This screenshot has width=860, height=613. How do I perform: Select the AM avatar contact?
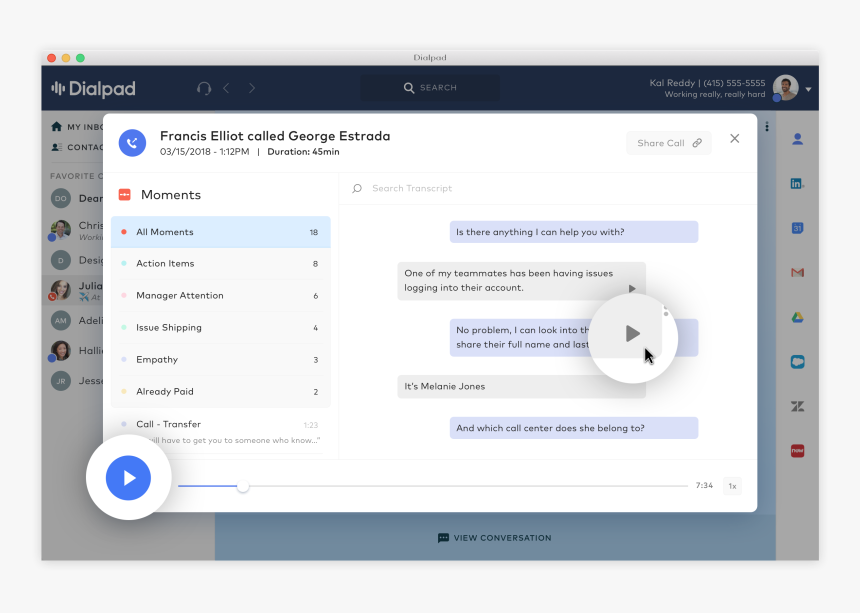(x=61, y=321)
